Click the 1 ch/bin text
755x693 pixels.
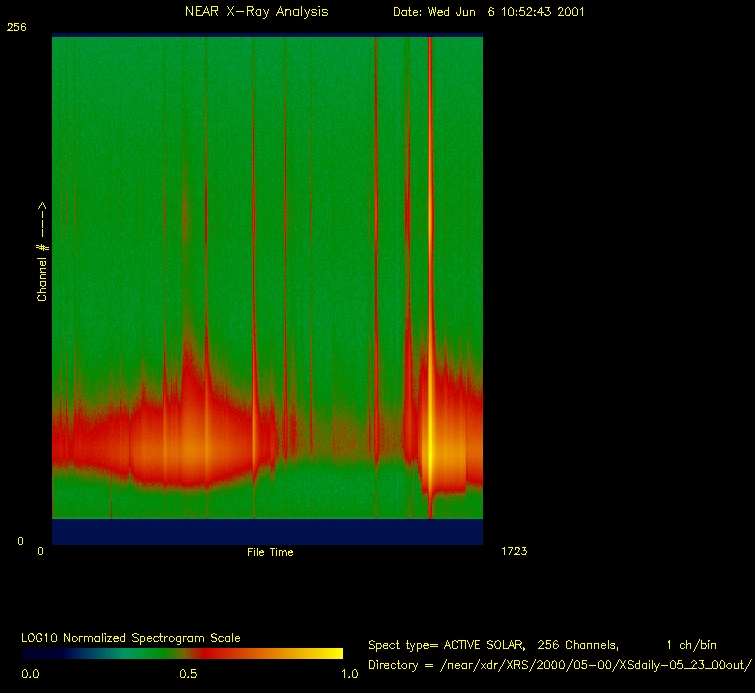[690, 645]
